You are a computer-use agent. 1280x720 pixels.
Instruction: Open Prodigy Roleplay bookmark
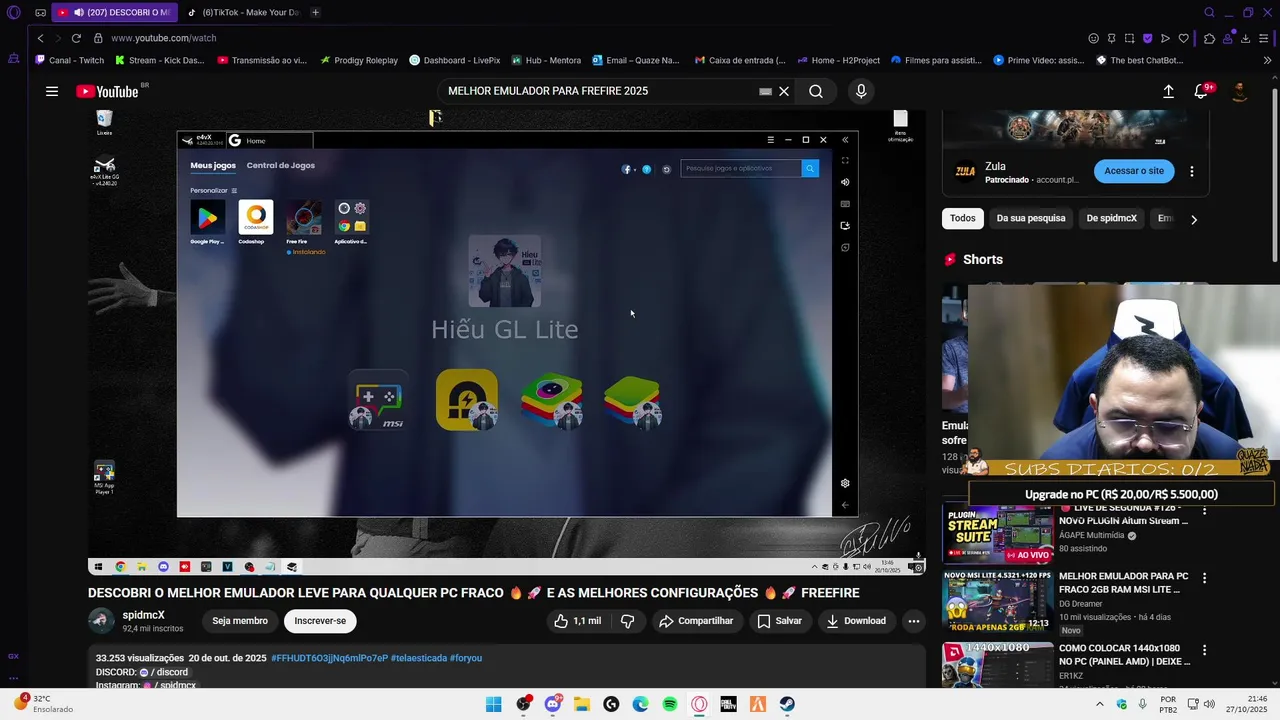(x=359, y=60)
